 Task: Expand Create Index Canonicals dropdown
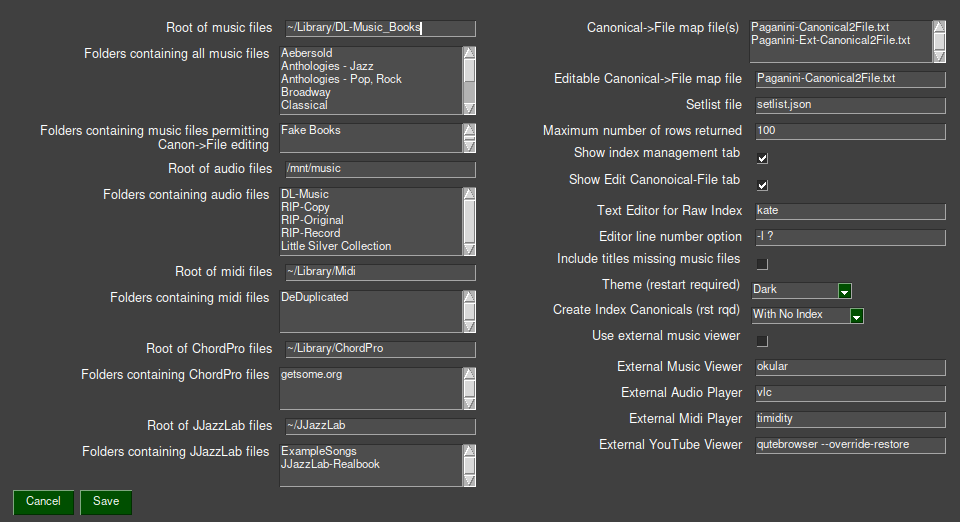[856, 316]
